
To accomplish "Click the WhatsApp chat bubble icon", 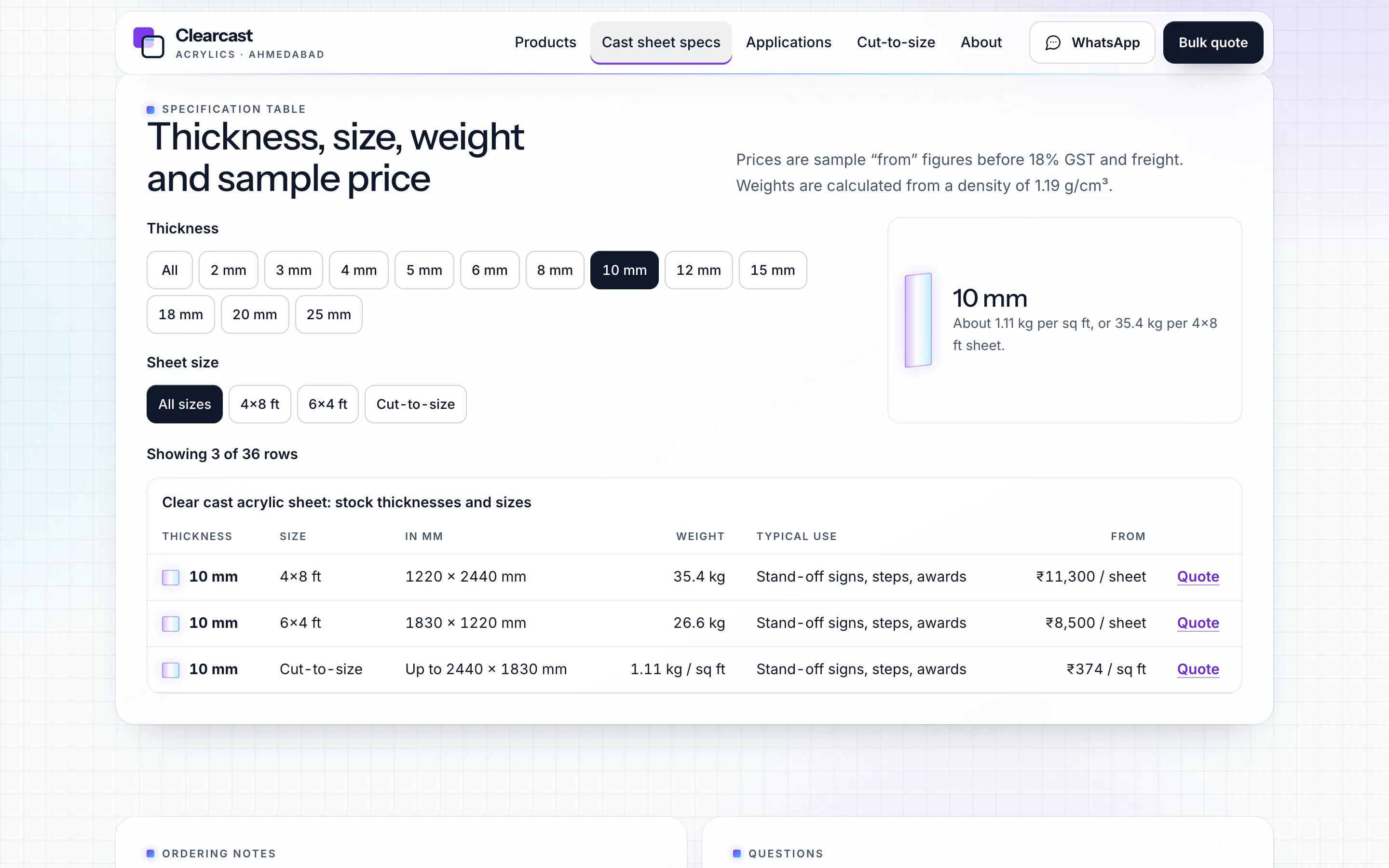I will click(x=1053, y=42).
